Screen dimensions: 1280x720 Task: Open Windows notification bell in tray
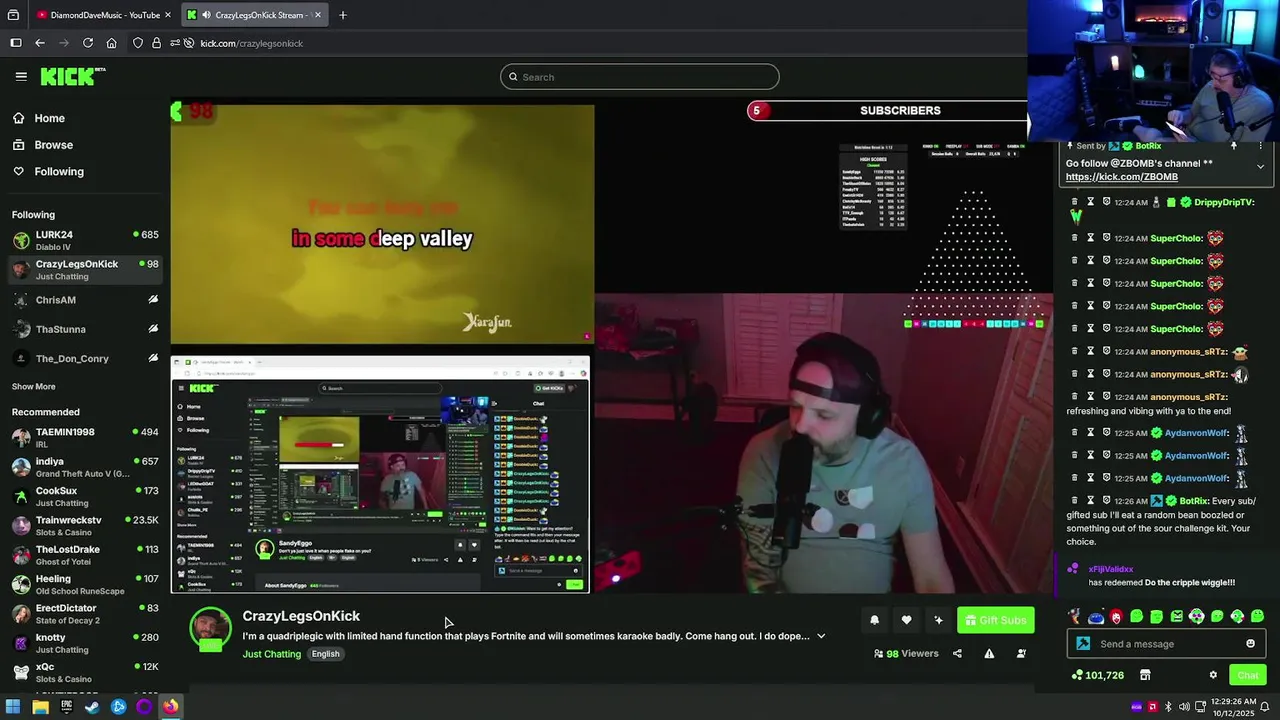point(1267,707)
